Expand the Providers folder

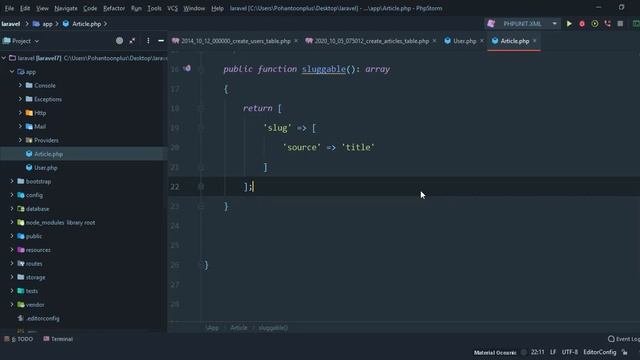tap(20, 140)
